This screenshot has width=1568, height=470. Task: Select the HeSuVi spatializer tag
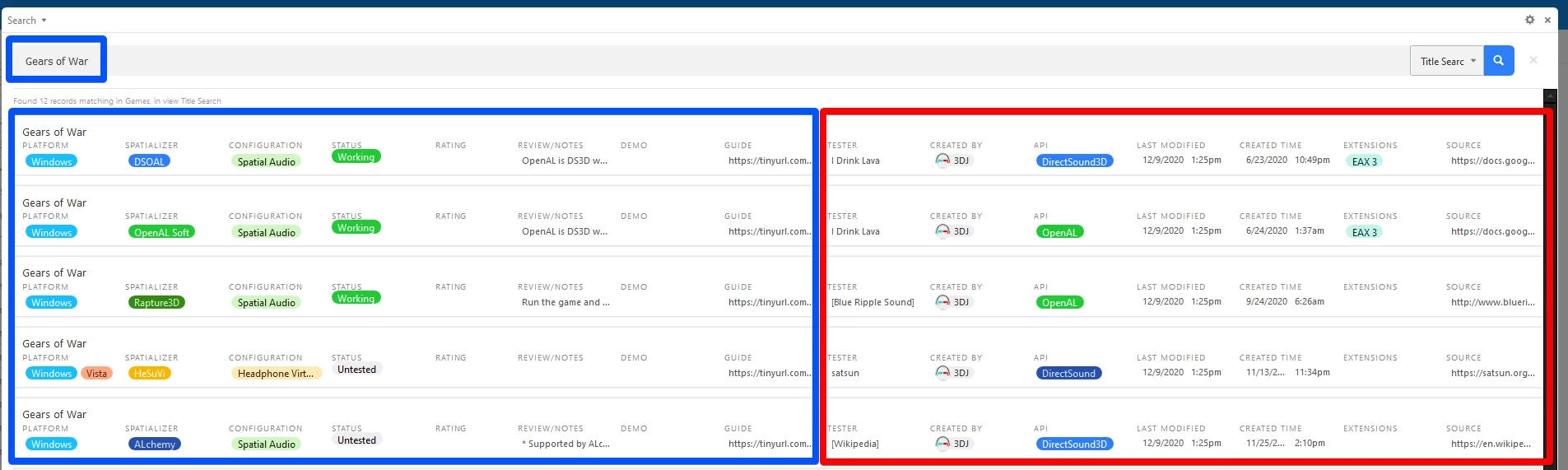[x=149, y=373]
